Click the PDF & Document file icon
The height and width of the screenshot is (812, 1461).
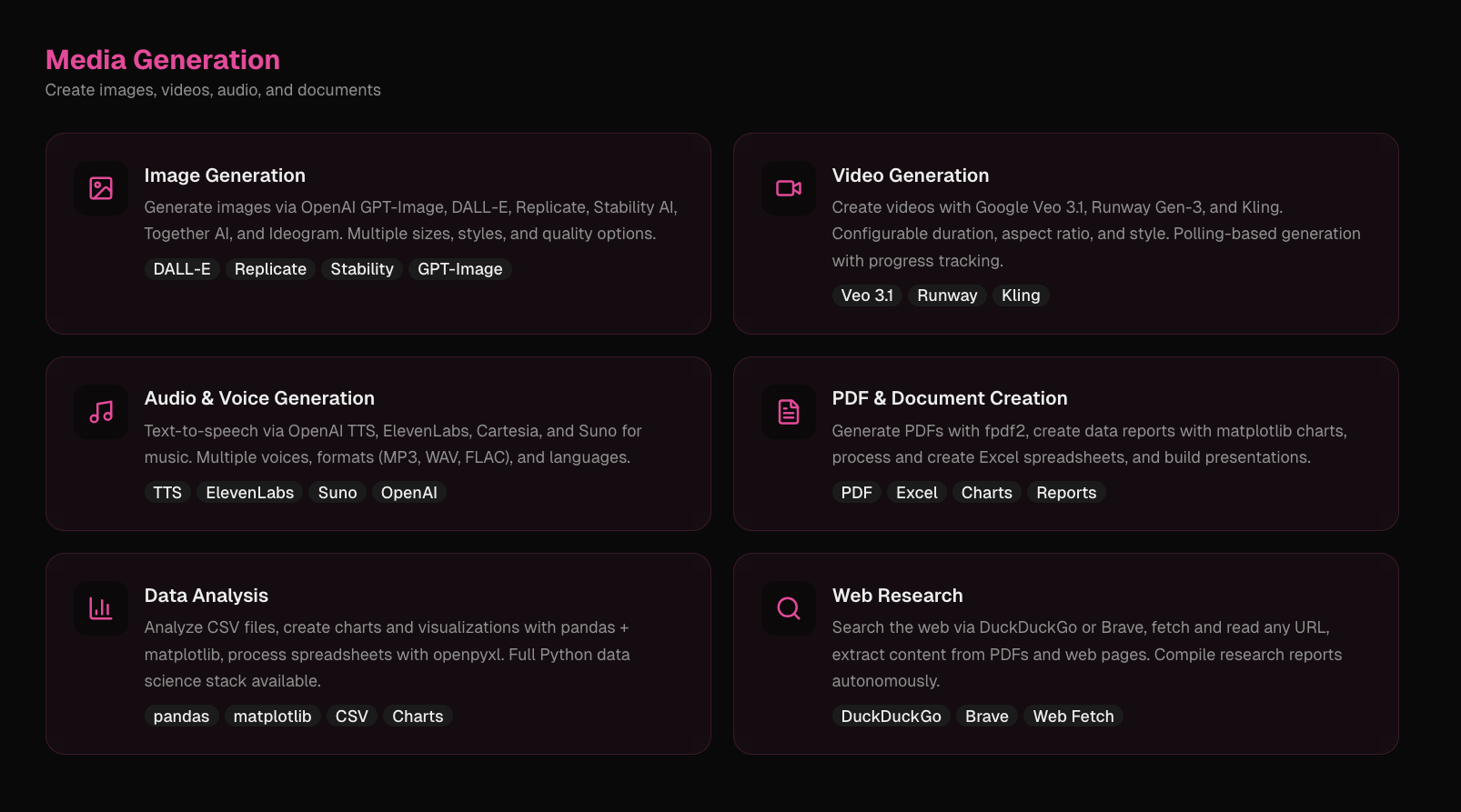pyautogui.click(x=789, y=412)
